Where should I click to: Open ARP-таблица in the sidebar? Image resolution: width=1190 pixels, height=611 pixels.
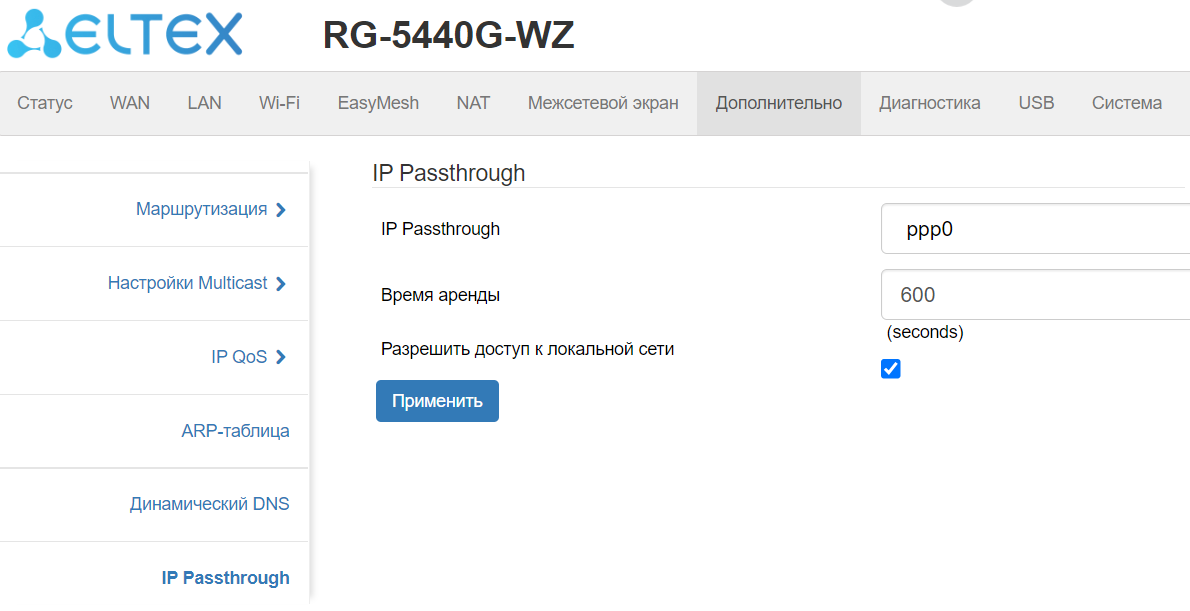[235, 431]
